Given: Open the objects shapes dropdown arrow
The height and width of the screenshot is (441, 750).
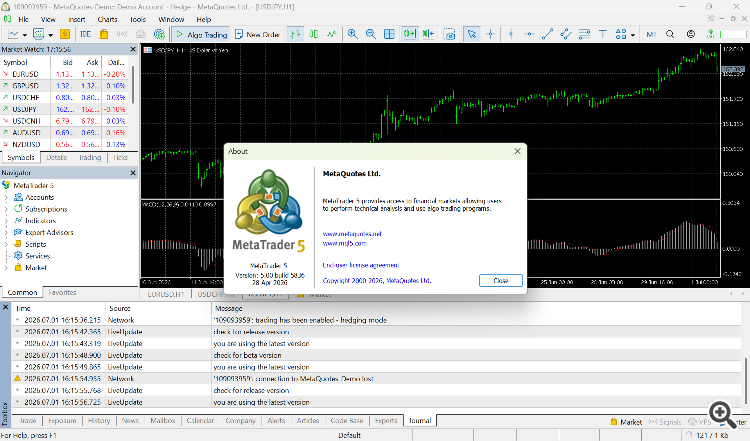Looking at the screenshot, I should coord(633,34).
